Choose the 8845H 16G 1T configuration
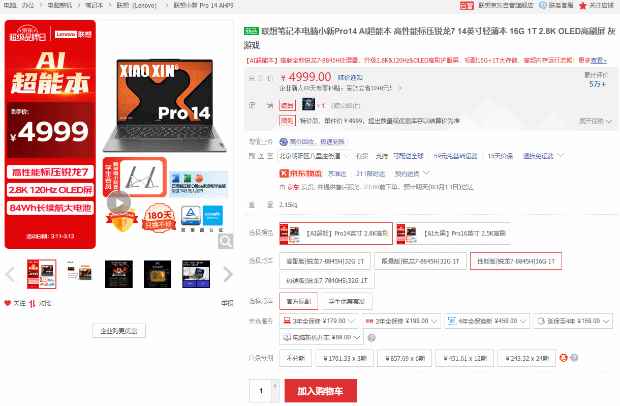Viewport: 620px width, 406px height. pos(516,261)
